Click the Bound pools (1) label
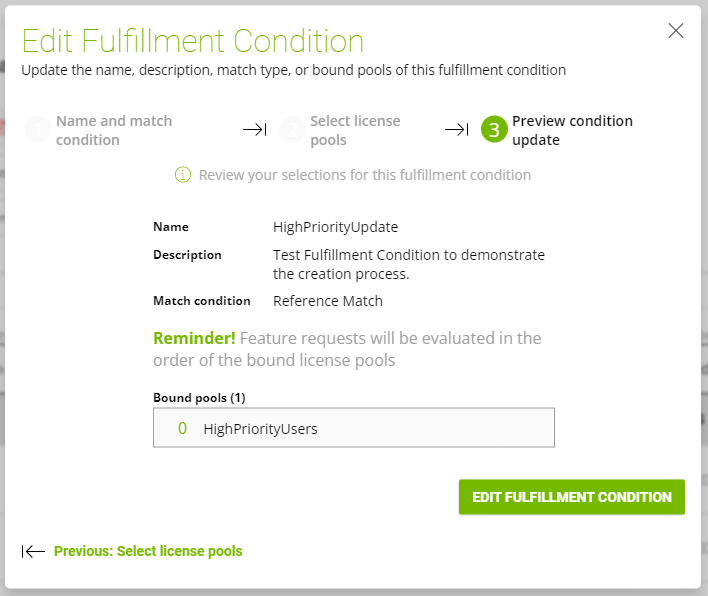The image size is (708, 596). 199,398
